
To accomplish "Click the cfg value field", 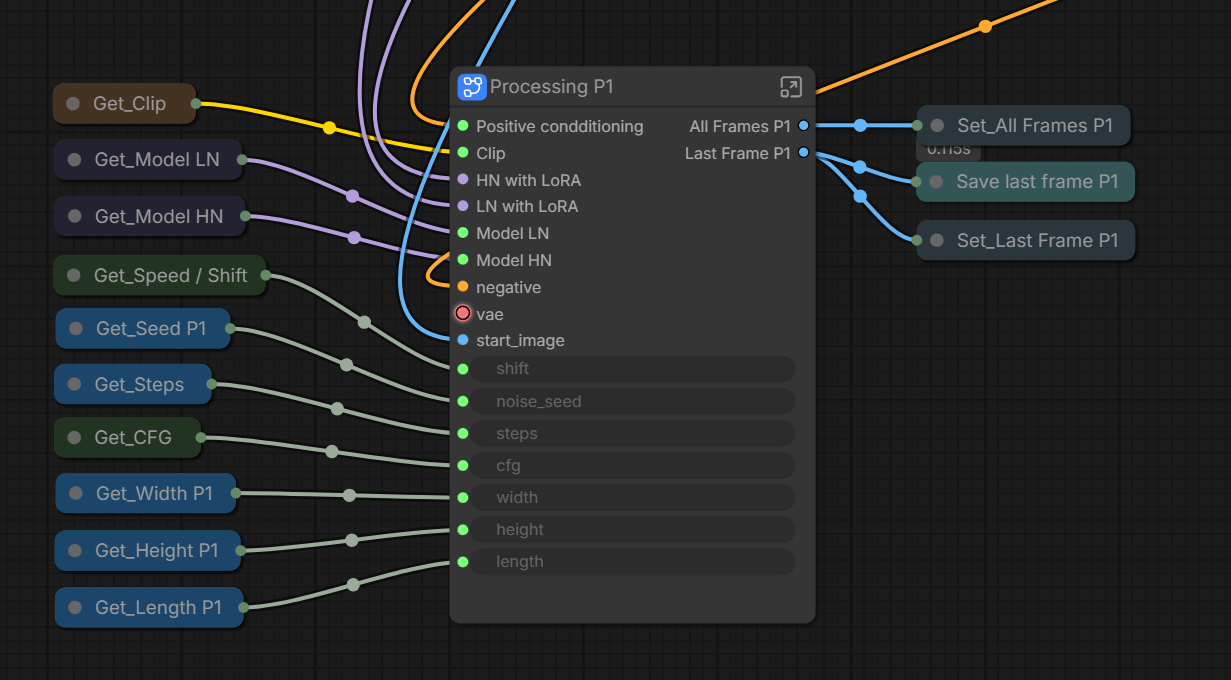I will [634, 465].
